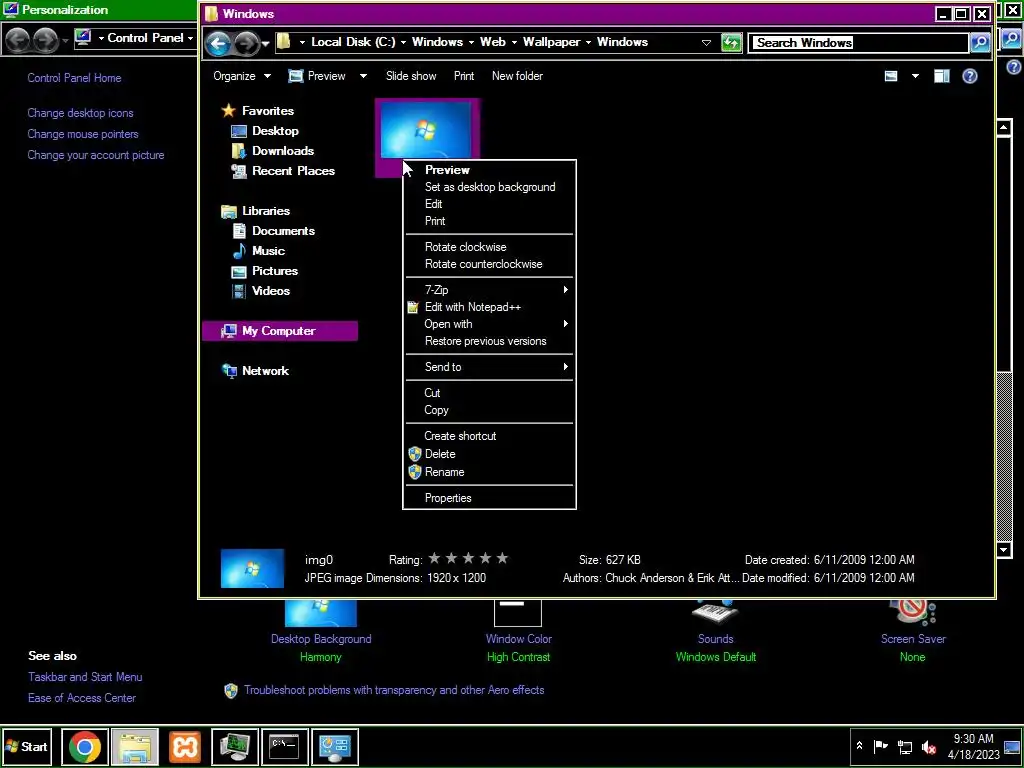
Task: Open Change desktop icons link
Action: (80, 113)
